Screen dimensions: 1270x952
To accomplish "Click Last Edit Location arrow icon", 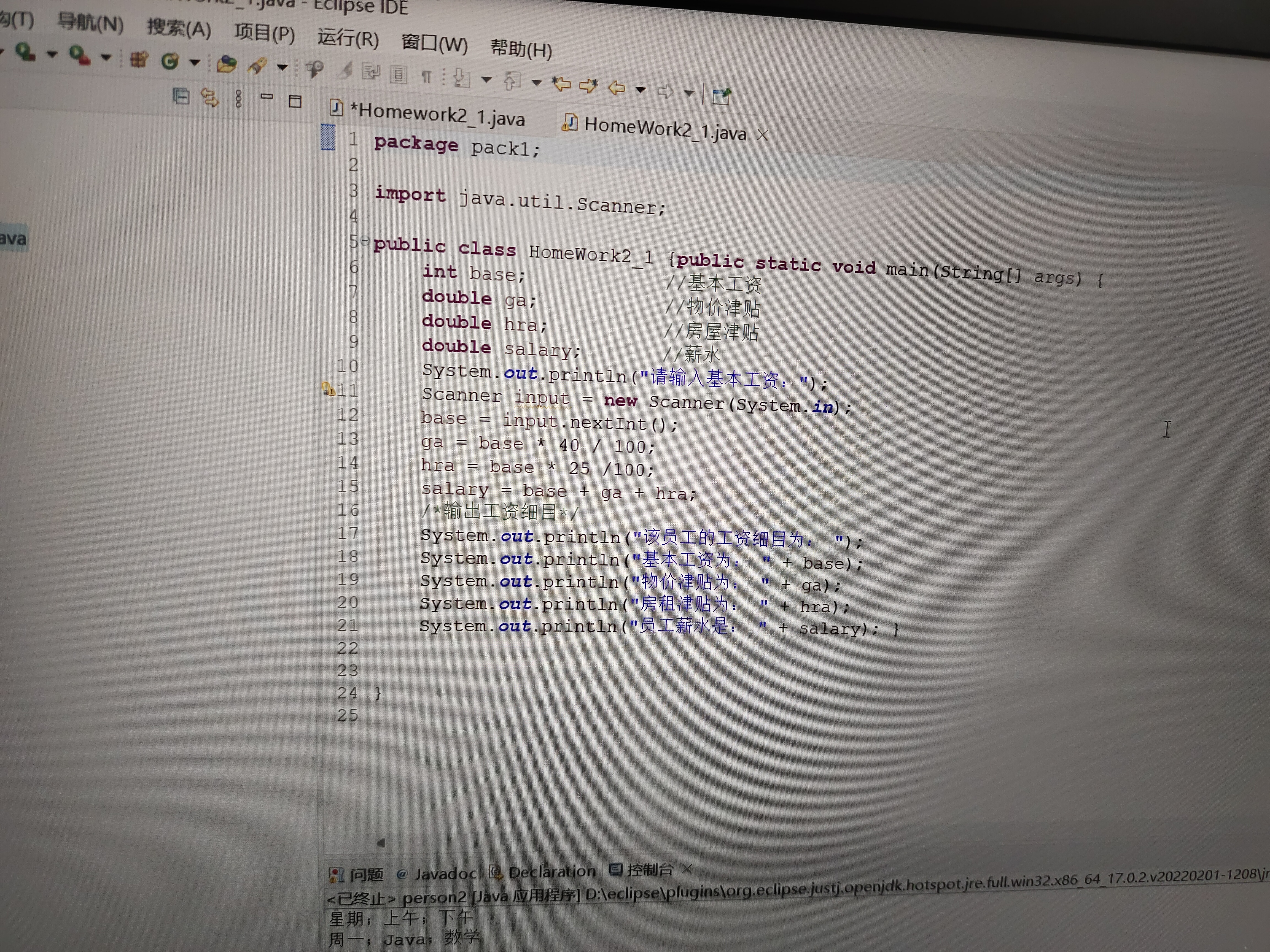I will [x=561, y=84].
